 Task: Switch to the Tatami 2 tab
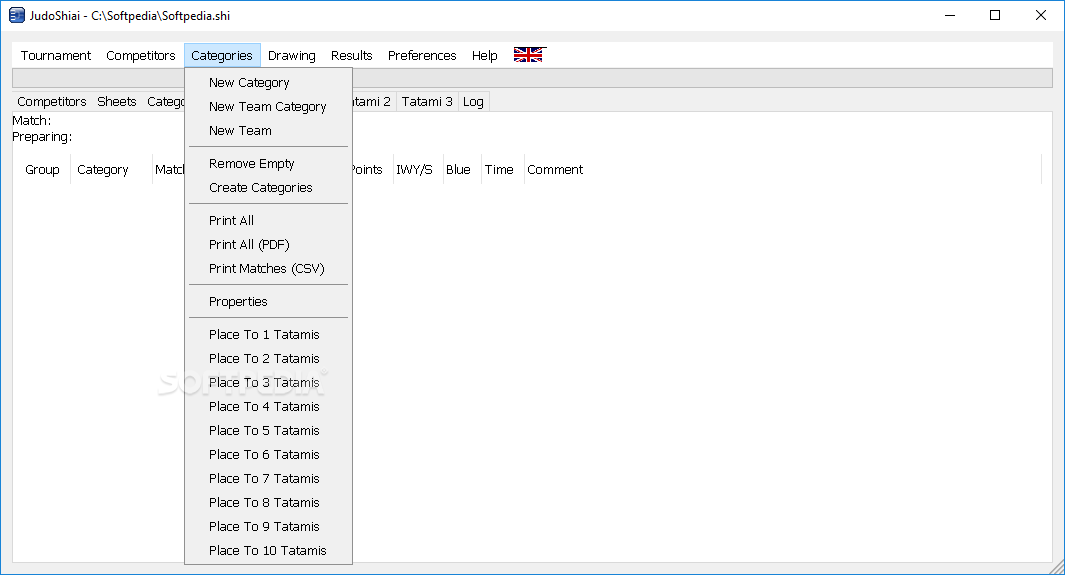click(374, 102)
